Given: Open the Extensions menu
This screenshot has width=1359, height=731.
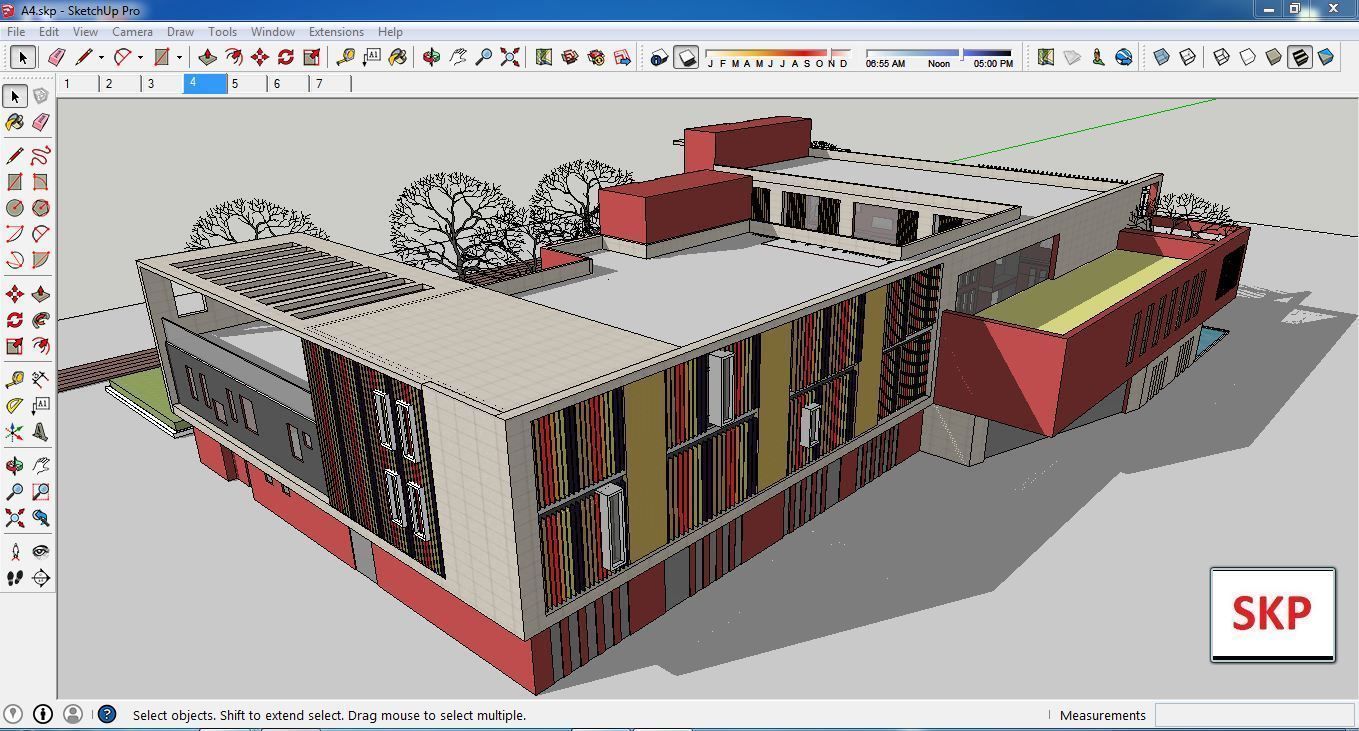Looking at the screenshot, I should pyautogui.click(x=336, y=31).
